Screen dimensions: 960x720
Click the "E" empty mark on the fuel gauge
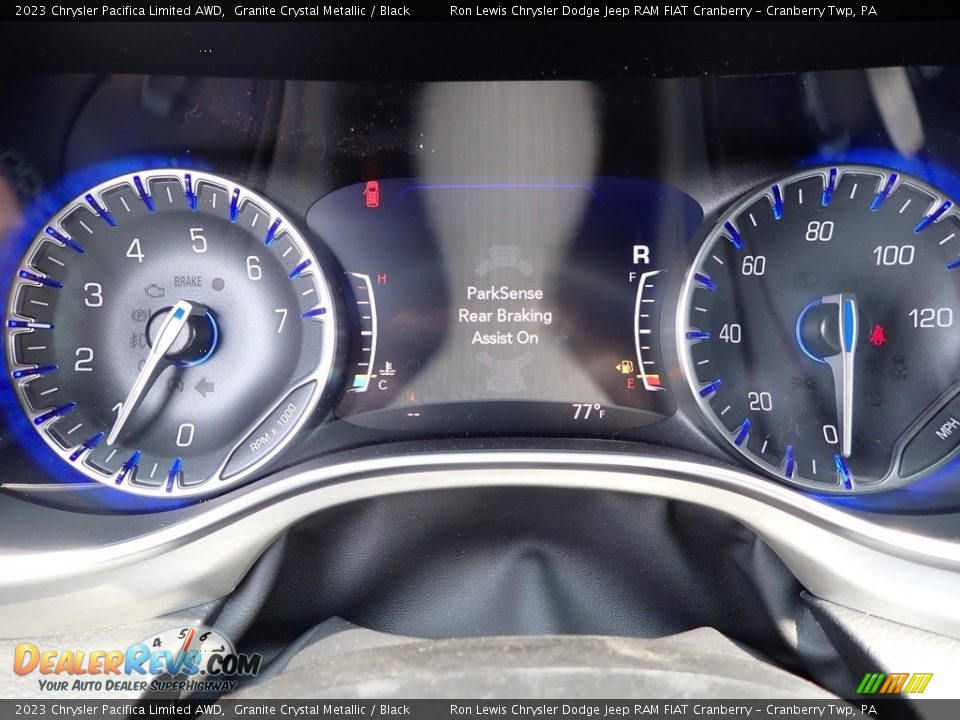[631, 384]
